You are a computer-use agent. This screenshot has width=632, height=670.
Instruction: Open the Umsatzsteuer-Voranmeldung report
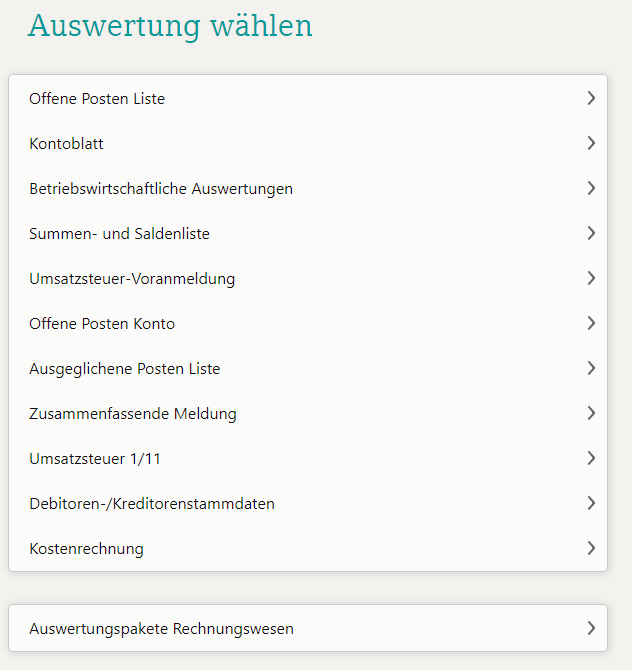click(x=132, y=279)
